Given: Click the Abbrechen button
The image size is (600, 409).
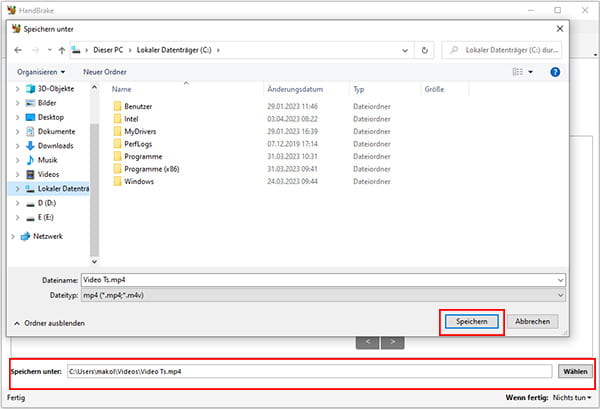Looking at the screenshot, I should click(530, 322).
